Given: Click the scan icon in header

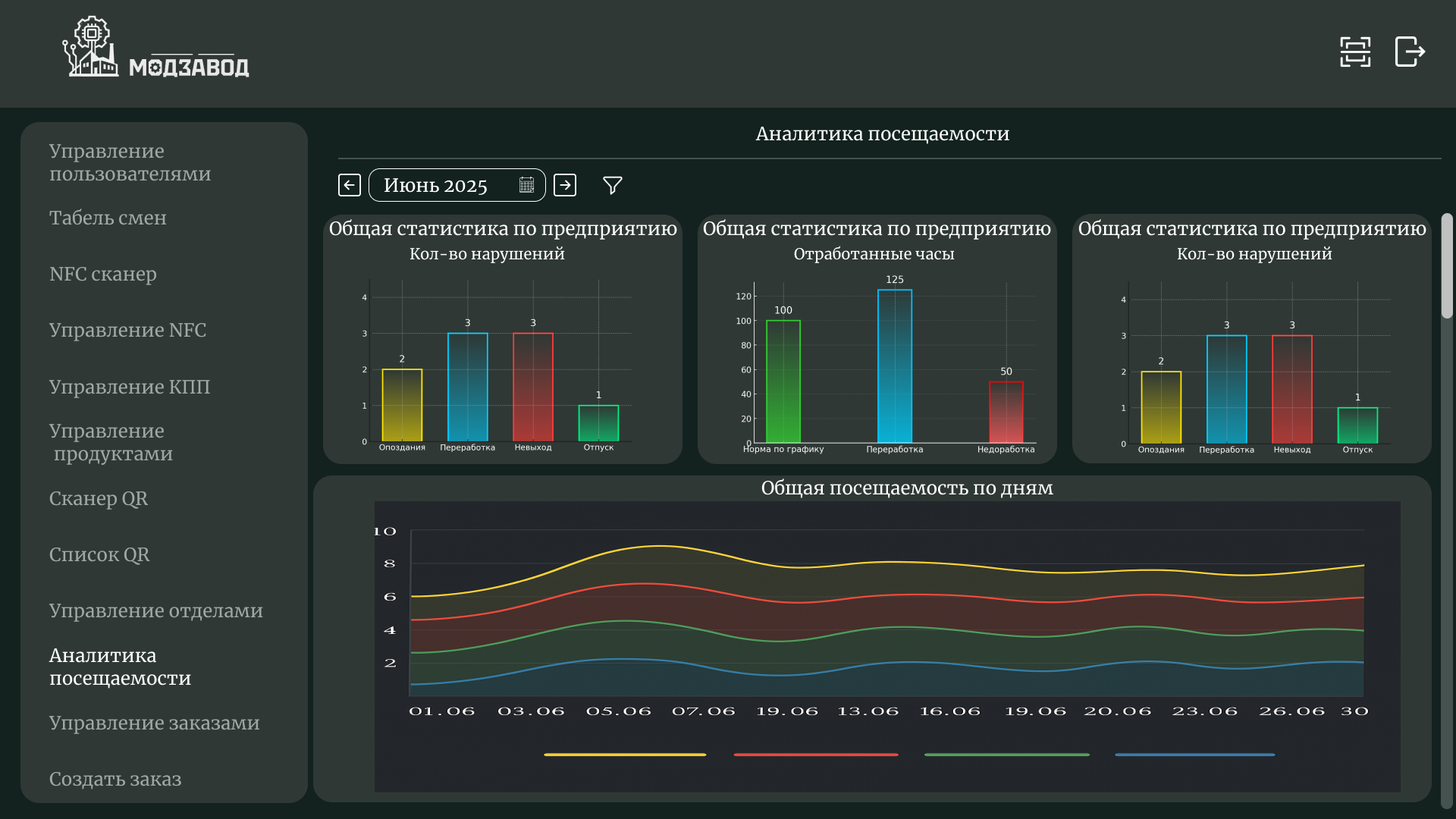Looking at the screenshot, I should (1354, 52).
